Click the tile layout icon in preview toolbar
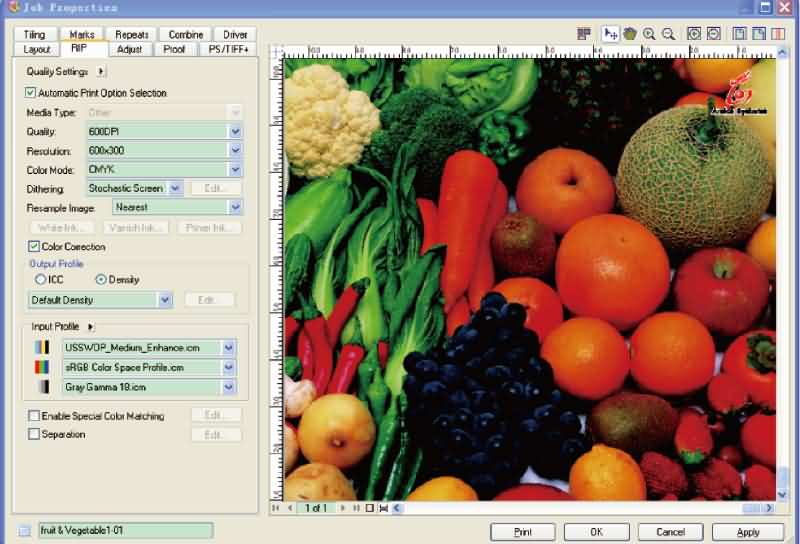 pos(583,34)
